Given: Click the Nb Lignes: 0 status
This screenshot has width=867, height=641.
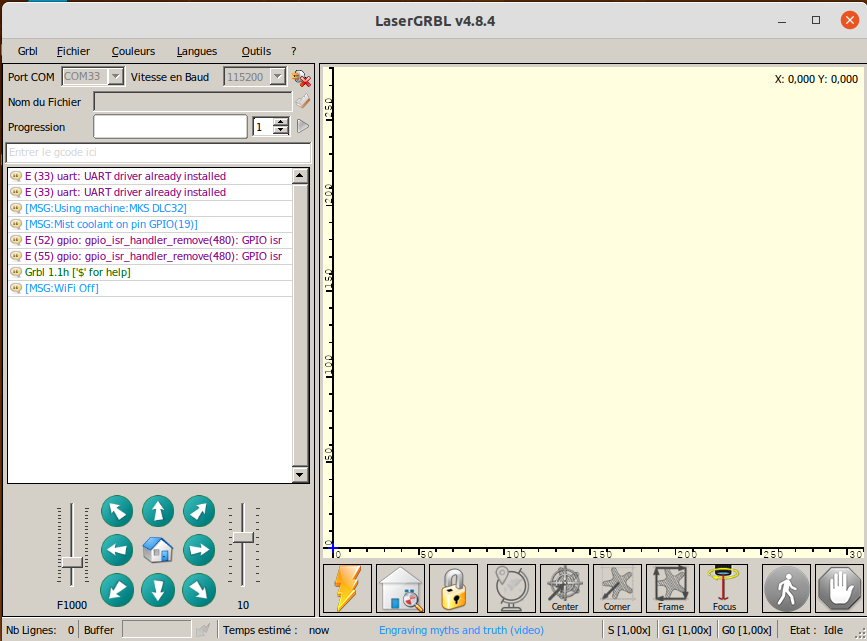Looking at the screenshot, I should point(40,630).
